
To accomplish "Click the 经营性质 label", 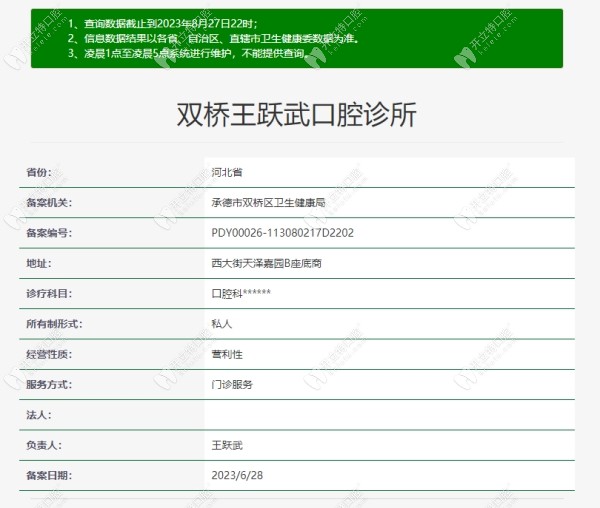I will (x=49, y=354).
